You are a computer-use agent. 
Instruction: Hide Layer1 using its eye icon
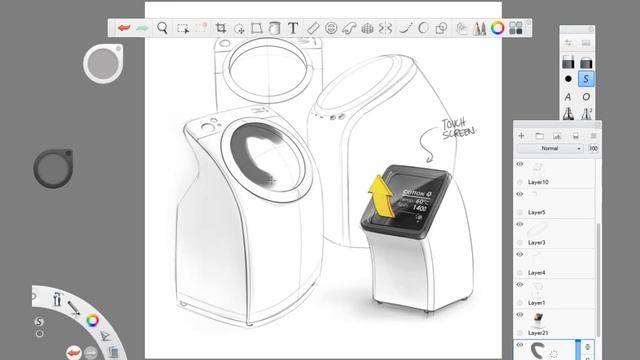pos(520,284)
